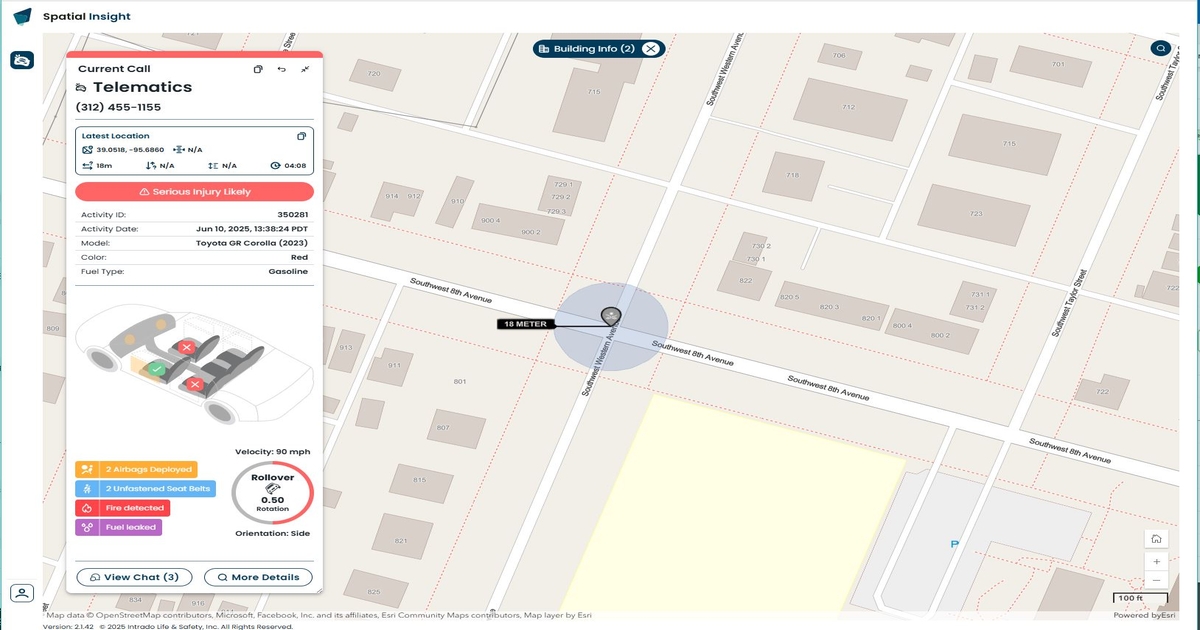The height and width of the screenshot is (630, 1200).
Task: Collapse the Current Call panel
Action: tap(305, 69)
